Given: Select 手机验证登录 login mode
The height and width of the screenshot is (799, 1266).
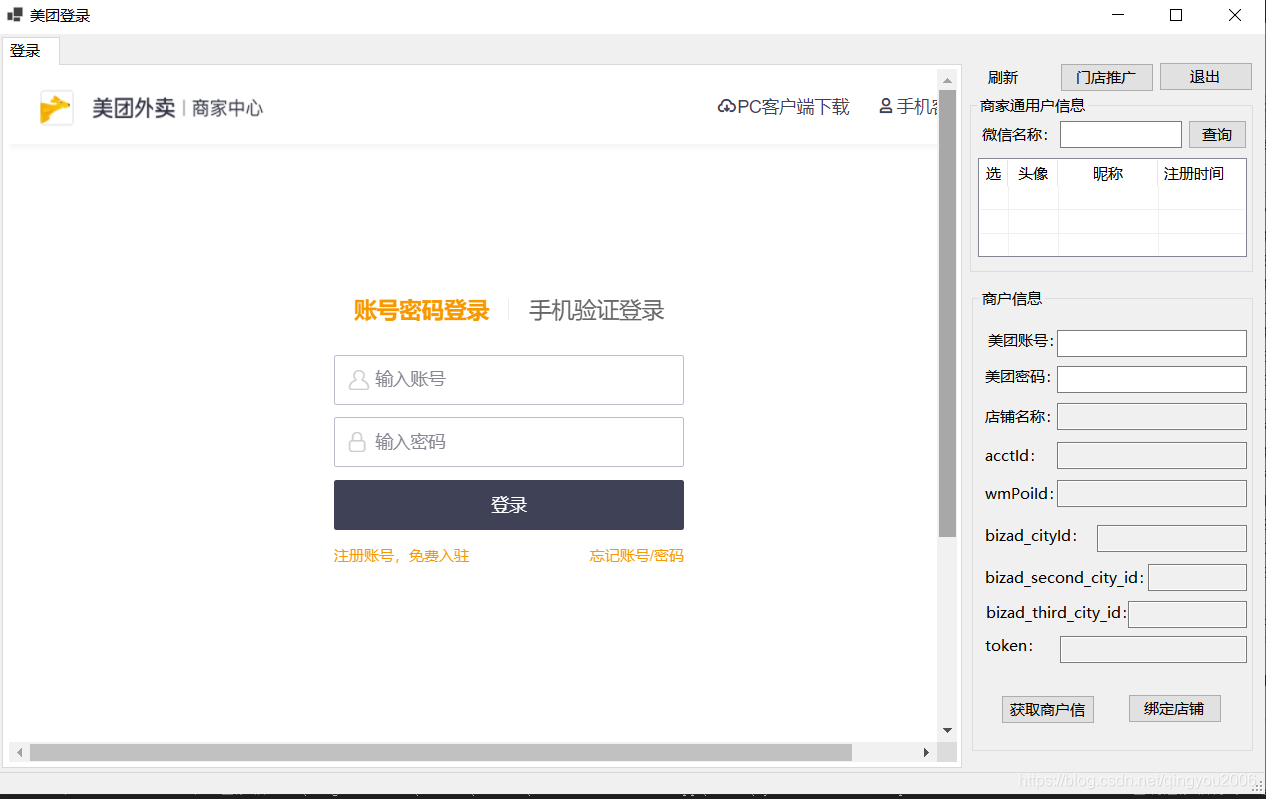Looking at the screenshot, I should pyautogui.click(x=596, y=310).
